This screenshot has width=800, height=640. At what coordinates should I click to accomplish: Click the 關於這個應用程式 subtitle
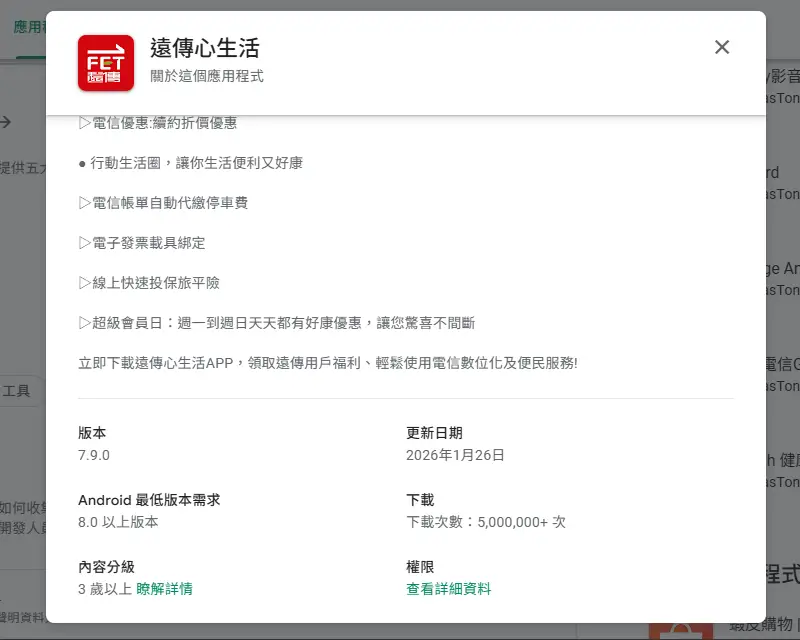(x=207, y=76)
